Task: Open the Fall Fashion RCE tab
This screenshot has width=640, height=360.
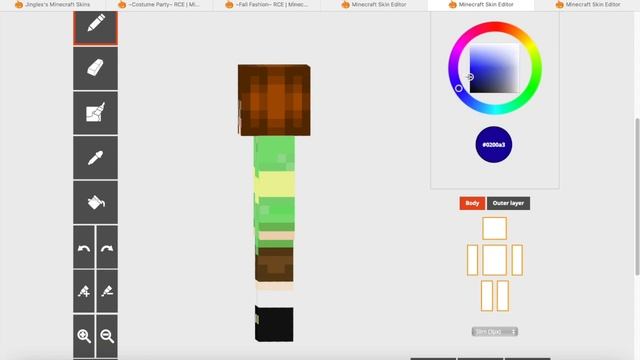Action: (x=267, y=5)
